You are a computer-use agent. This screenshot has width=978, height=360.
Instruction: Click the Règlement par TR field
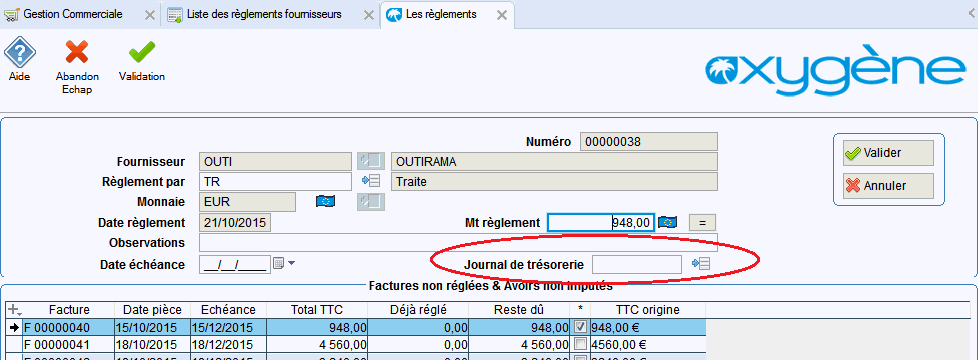click(276, 182)
